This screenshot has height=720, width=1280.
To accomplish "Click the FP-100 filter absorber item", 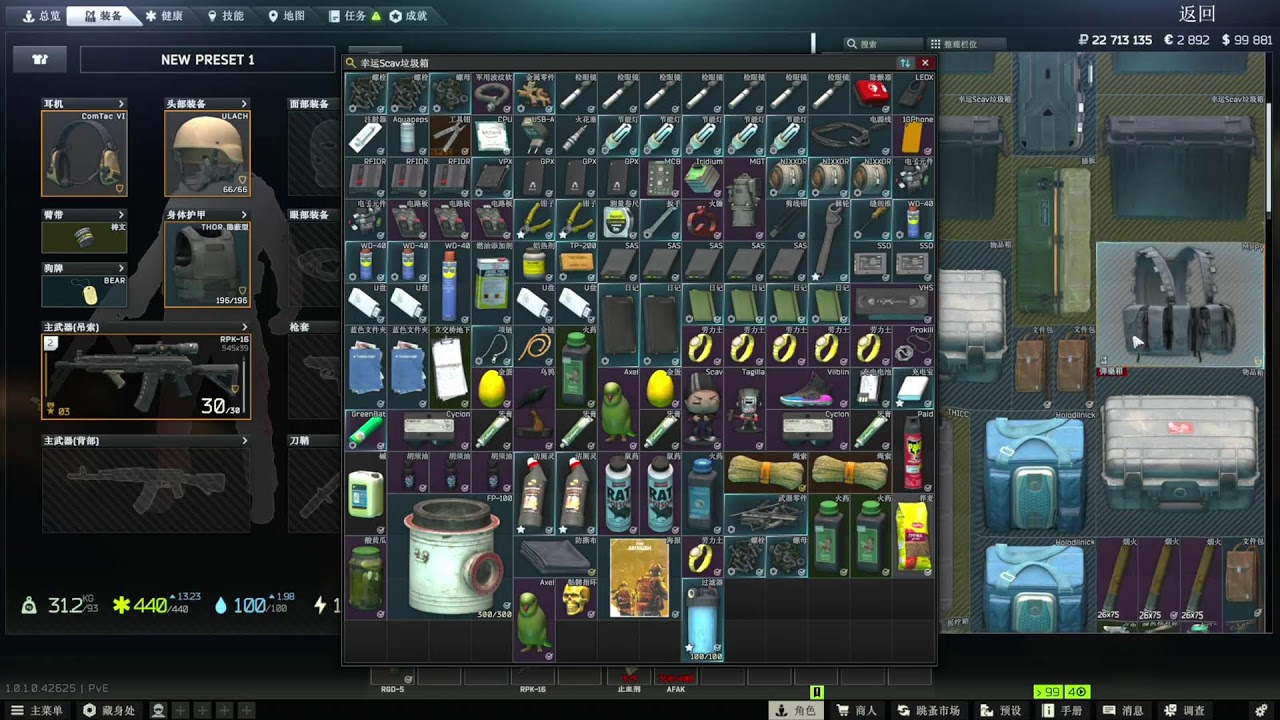I will (x=450, y=555).
